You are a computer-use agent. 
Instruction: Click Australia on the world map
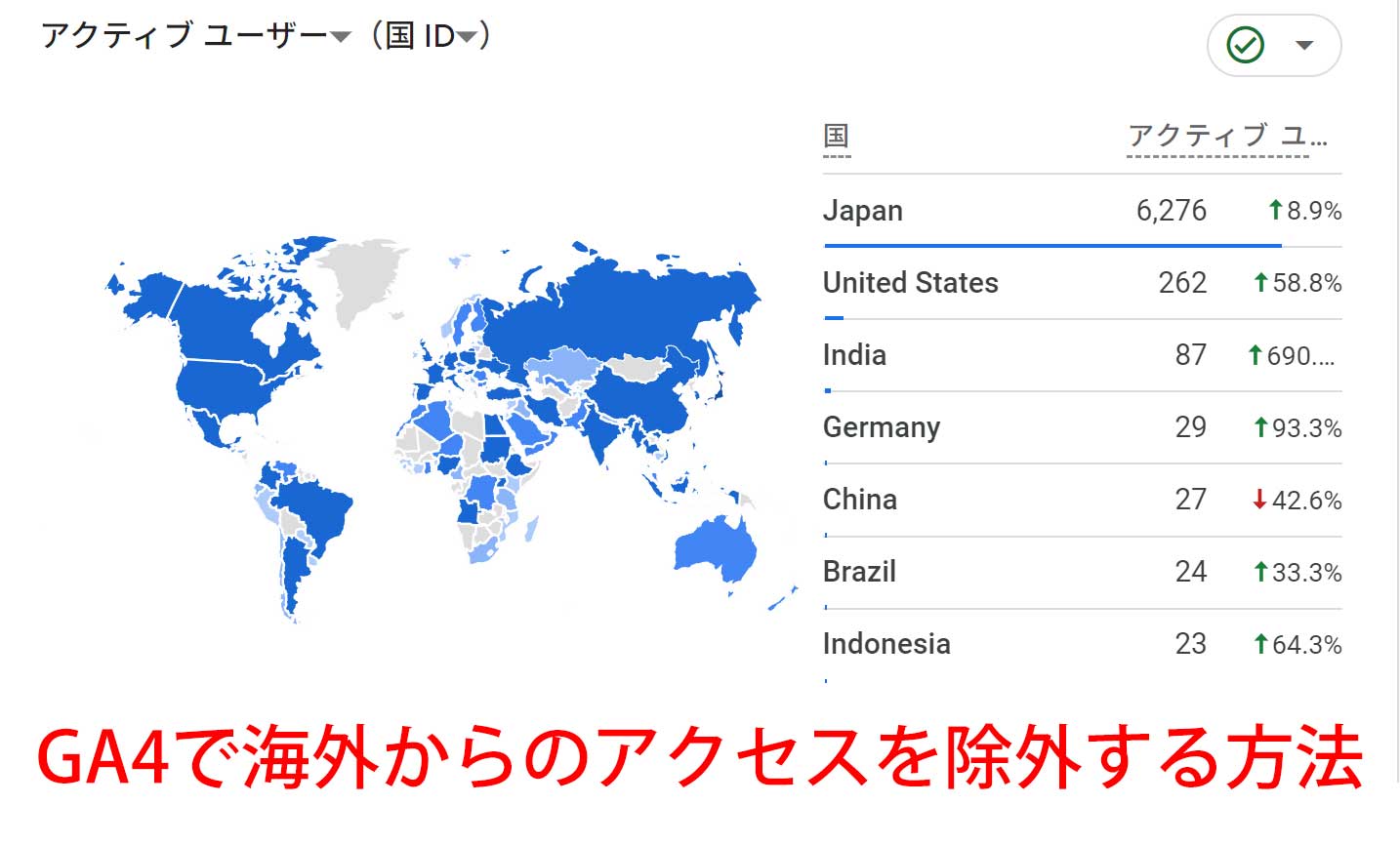pos(718,549)
